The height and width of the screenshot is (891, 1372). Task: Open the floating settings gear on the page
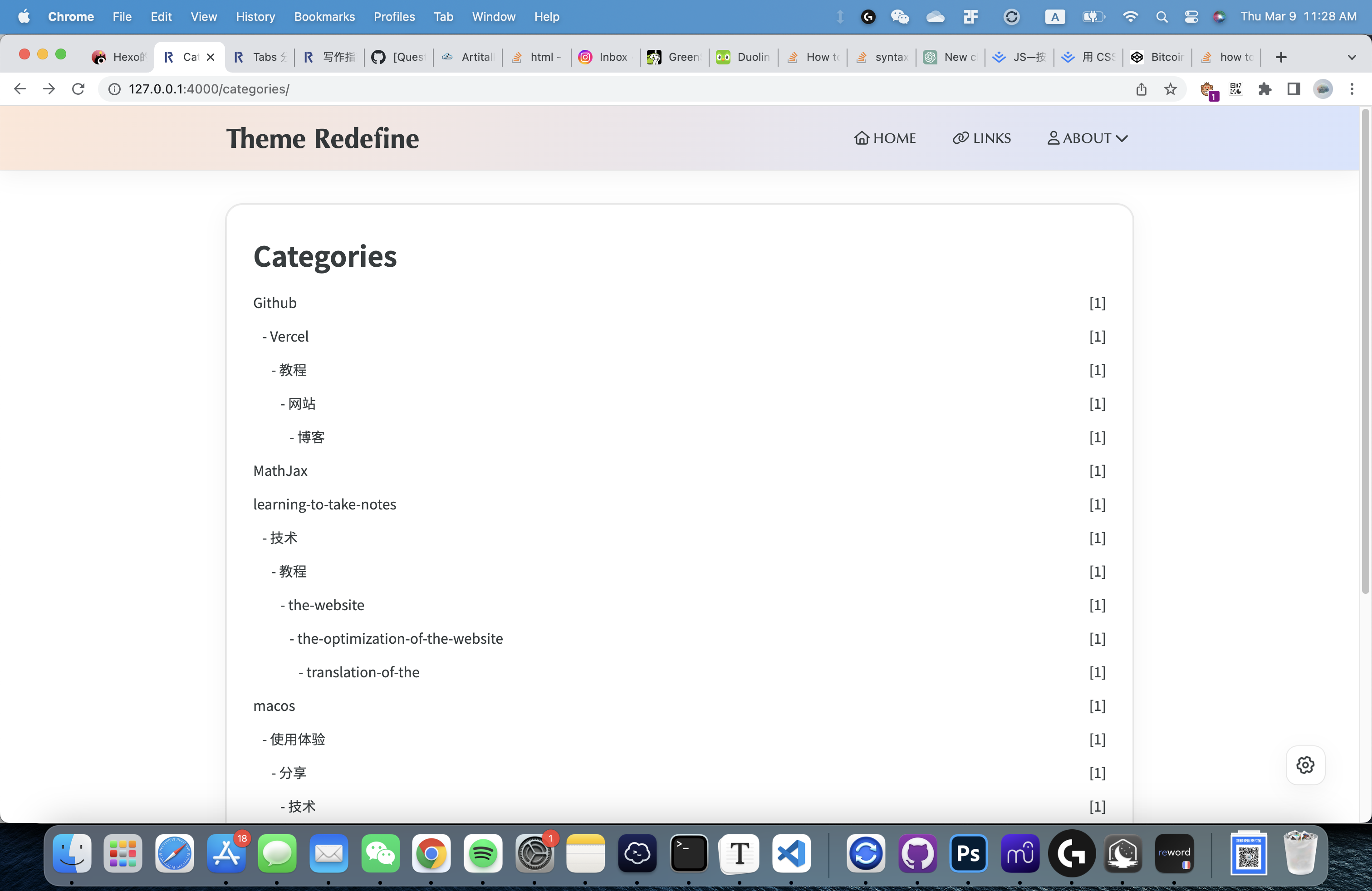[x=1305, y=765]
